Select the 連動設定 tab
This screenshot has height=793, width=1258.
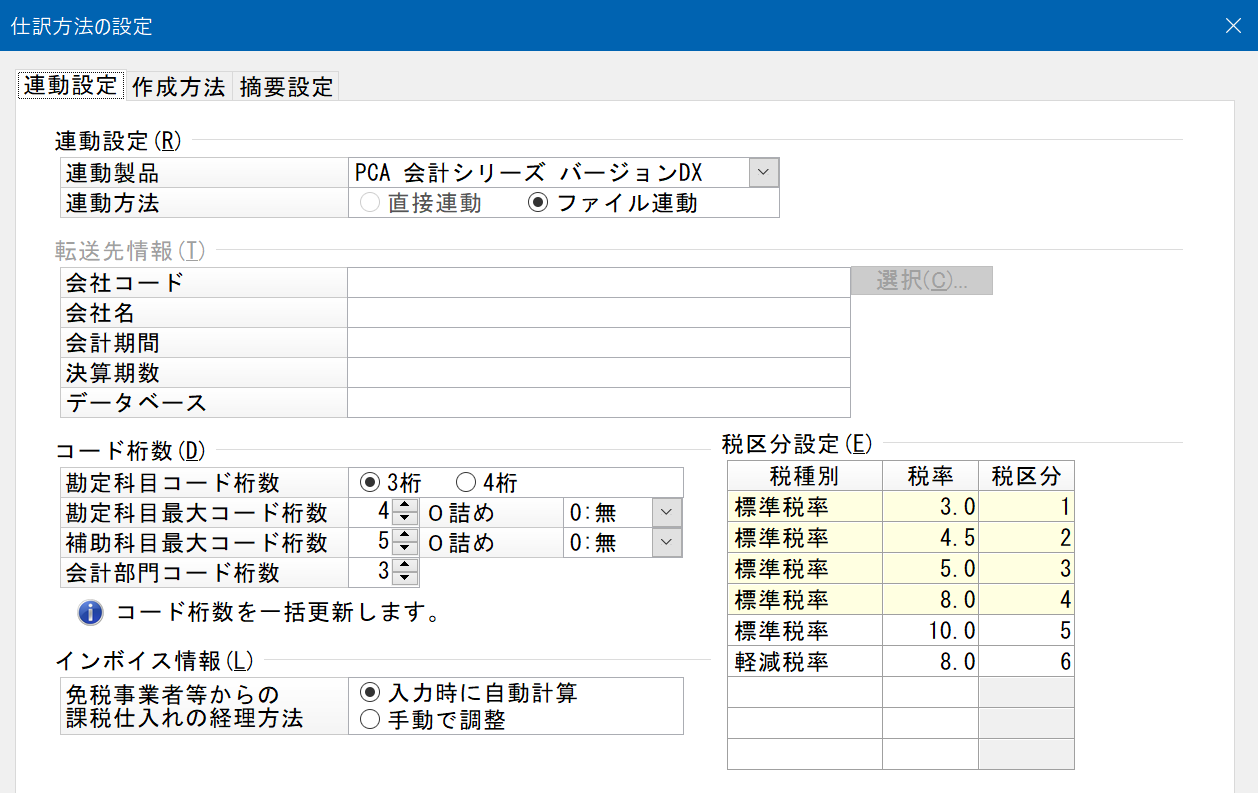coord(70,86)
